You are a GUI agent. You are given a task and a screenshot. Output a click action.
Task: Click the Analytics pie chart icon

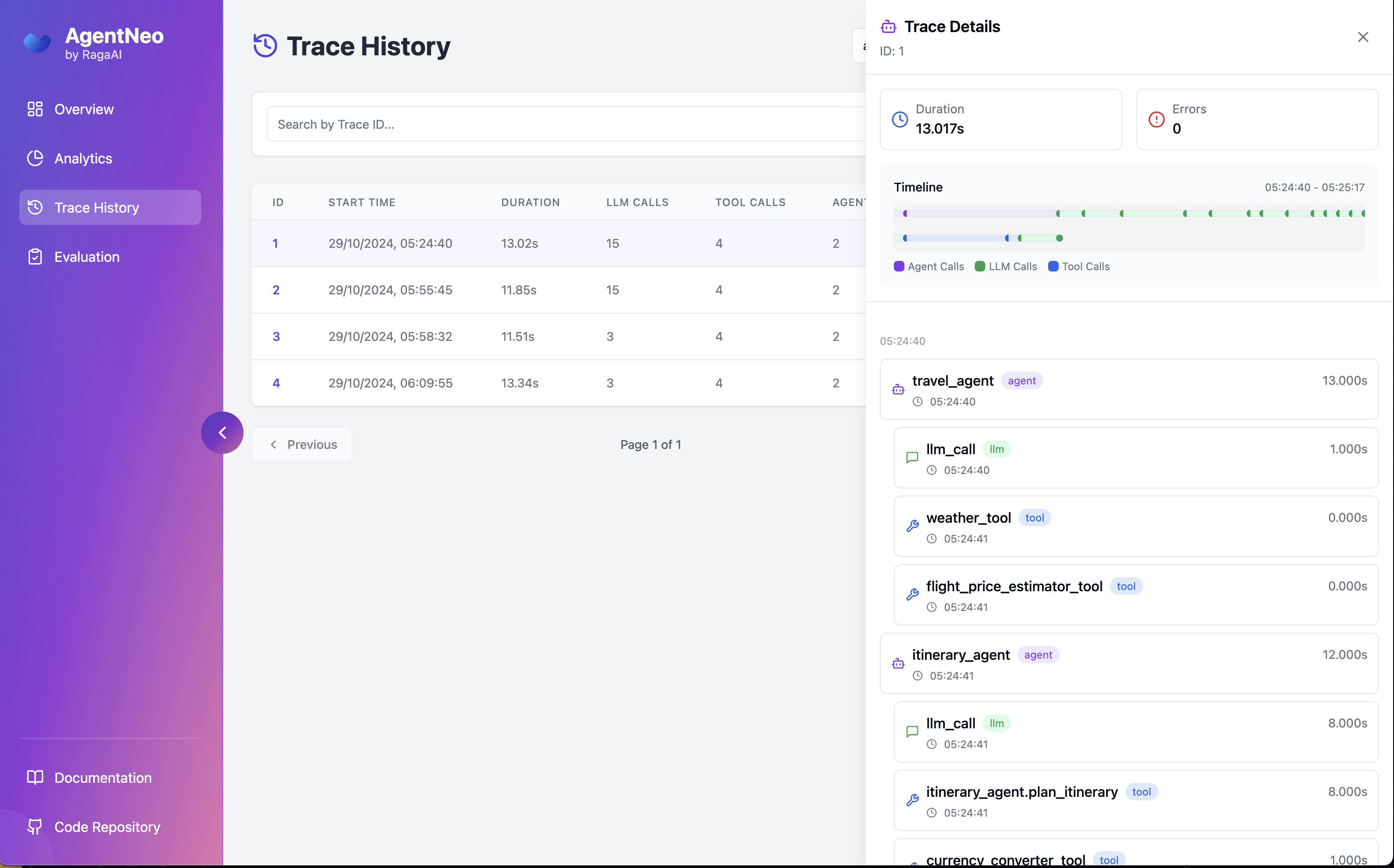click(35, 158)
